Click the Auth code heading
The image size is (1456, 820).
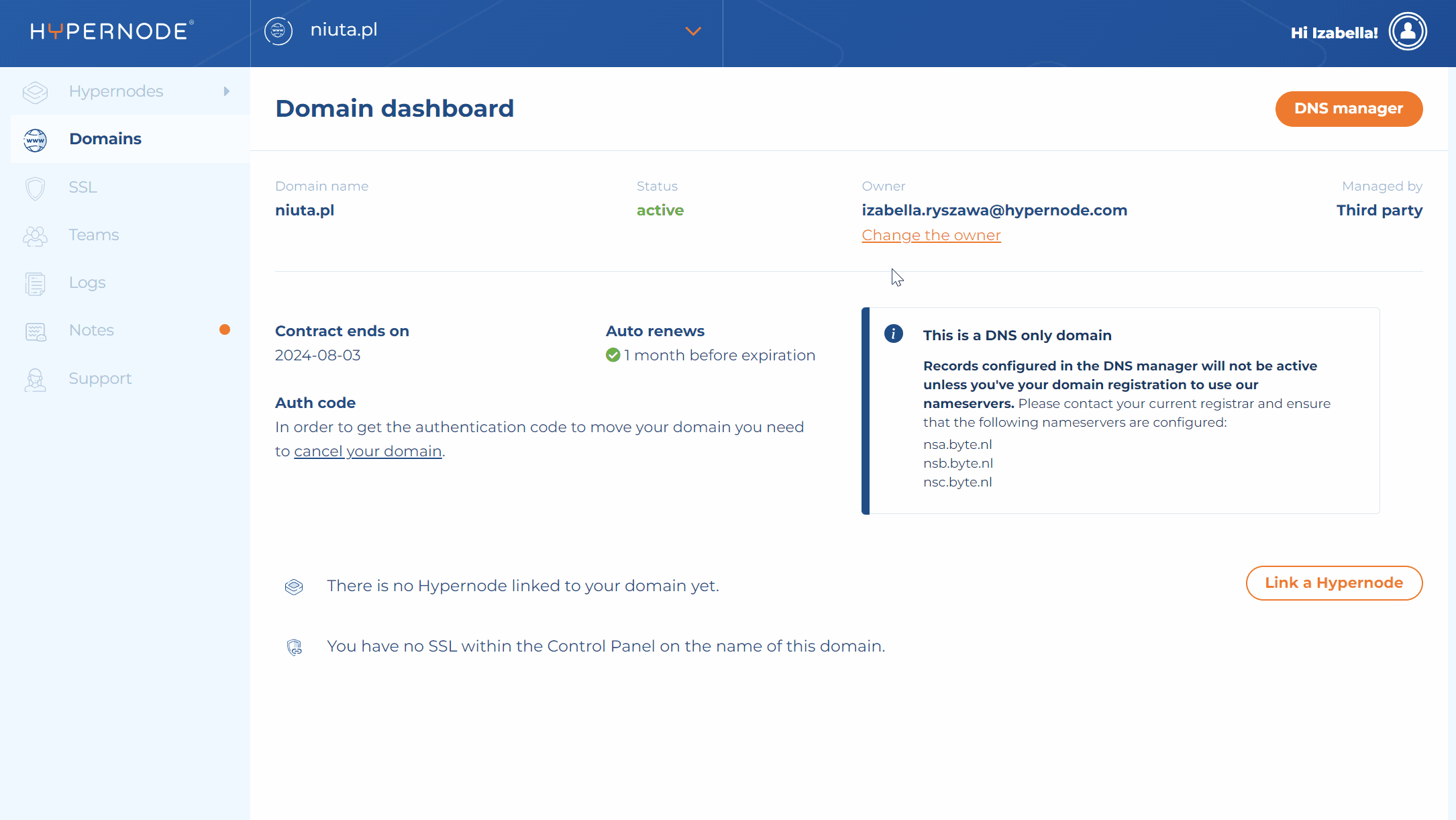point(315,403)
